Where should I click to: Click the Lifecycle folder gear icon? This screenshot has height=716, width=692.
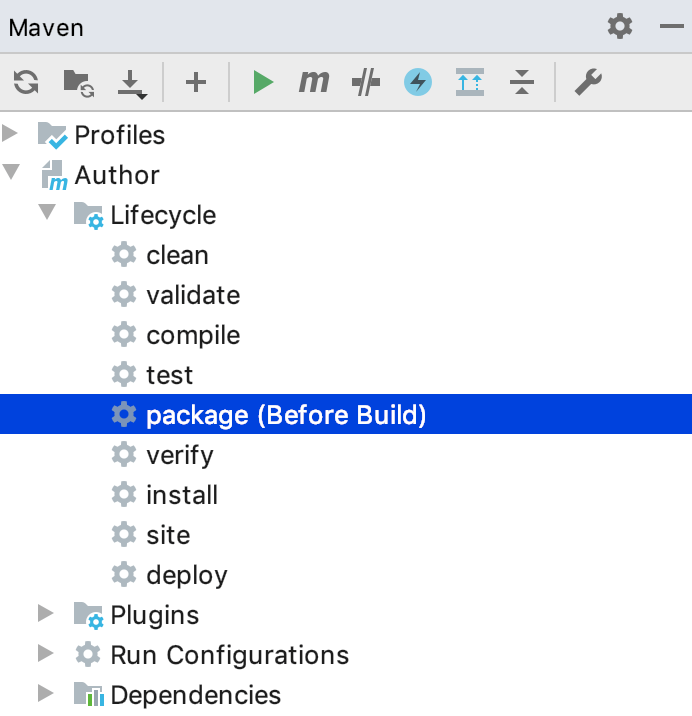tap(89, 216)
